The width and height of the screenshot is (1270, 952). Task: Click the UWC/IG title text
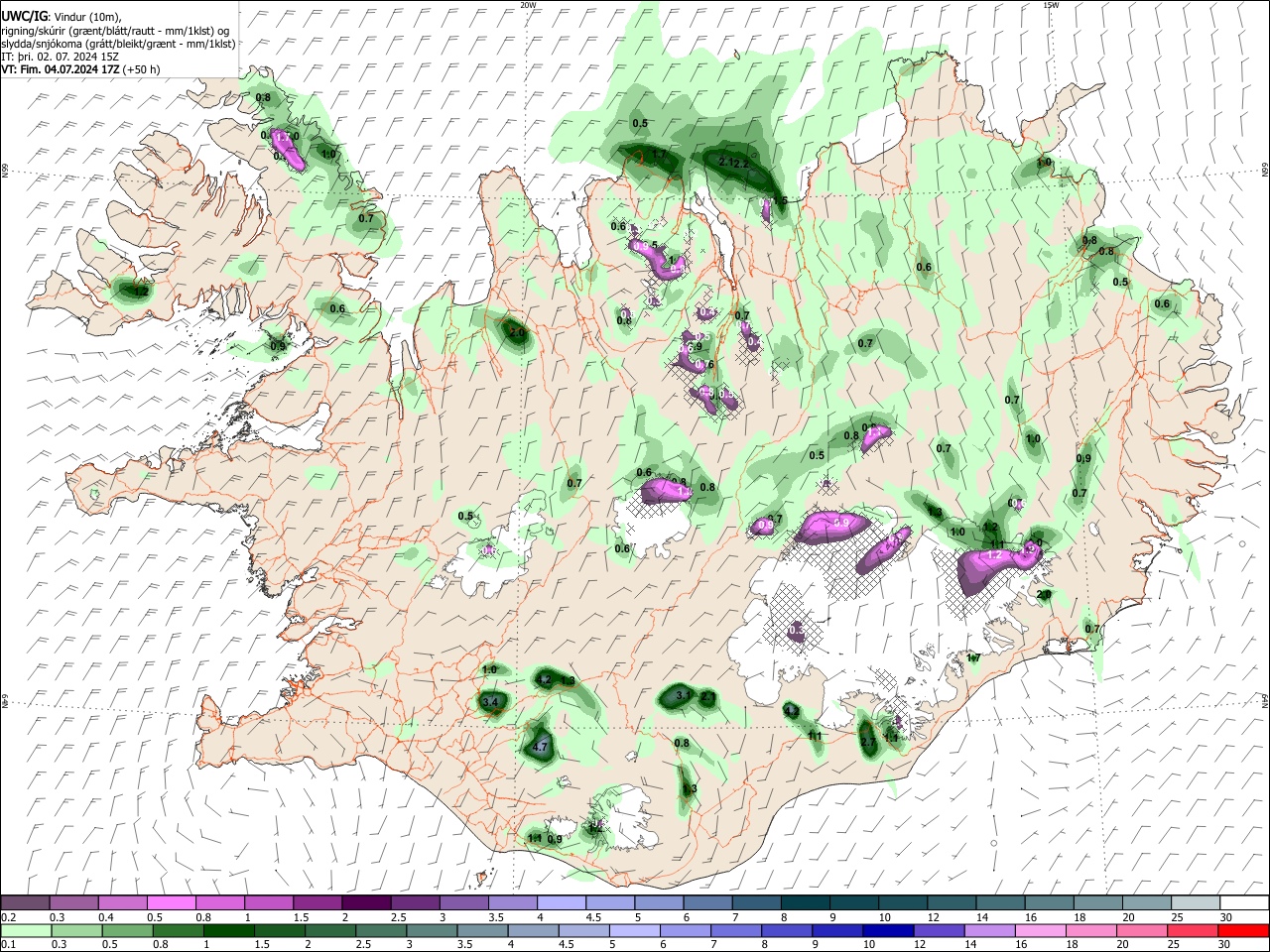click(x=23, y=17)
